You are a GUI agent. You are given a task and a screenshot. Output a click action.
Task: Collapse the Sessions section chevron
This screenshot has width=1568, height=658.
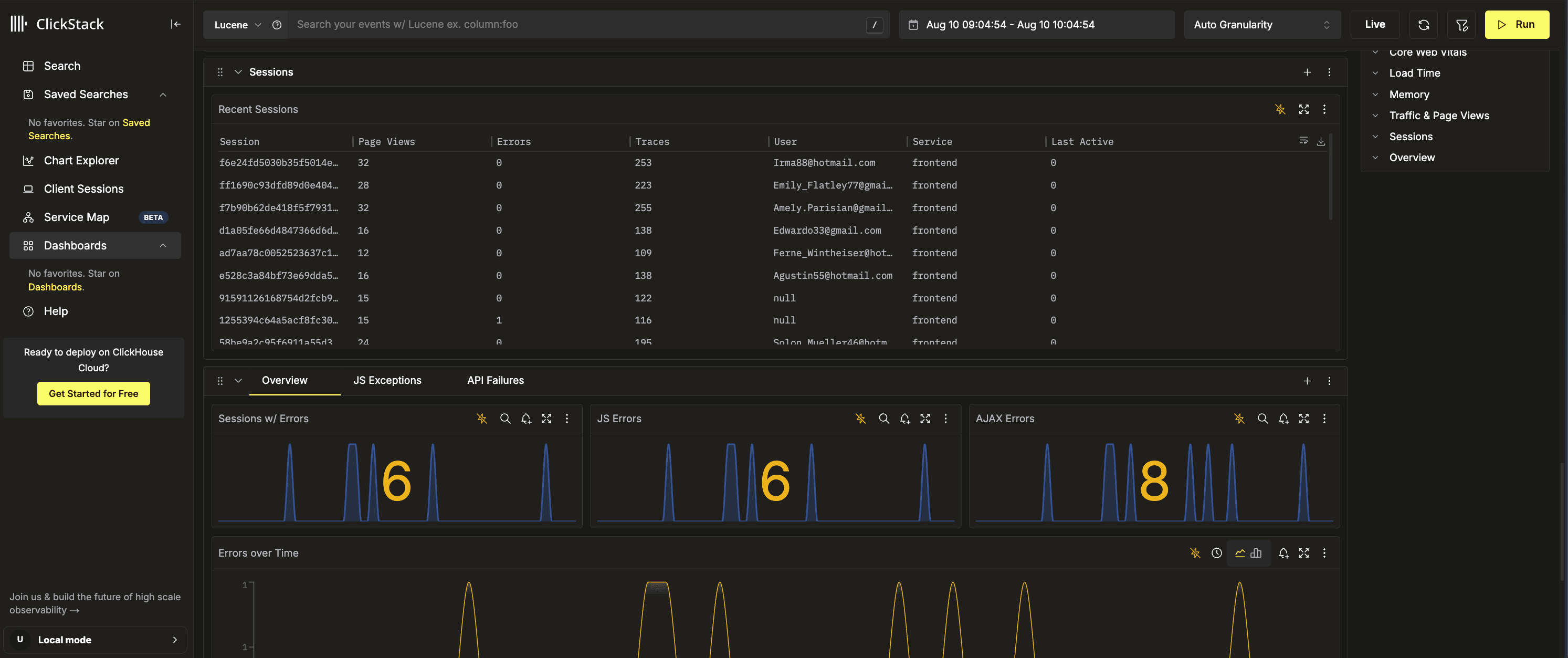(x=239, y=72)
